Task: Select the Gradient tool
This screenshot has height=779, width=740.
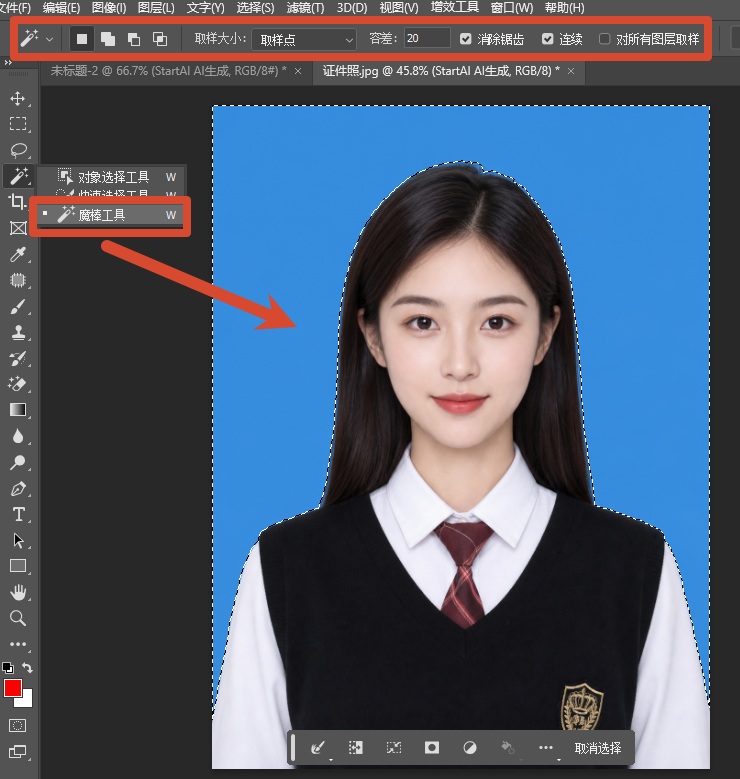Action: [x=18, y=409]
